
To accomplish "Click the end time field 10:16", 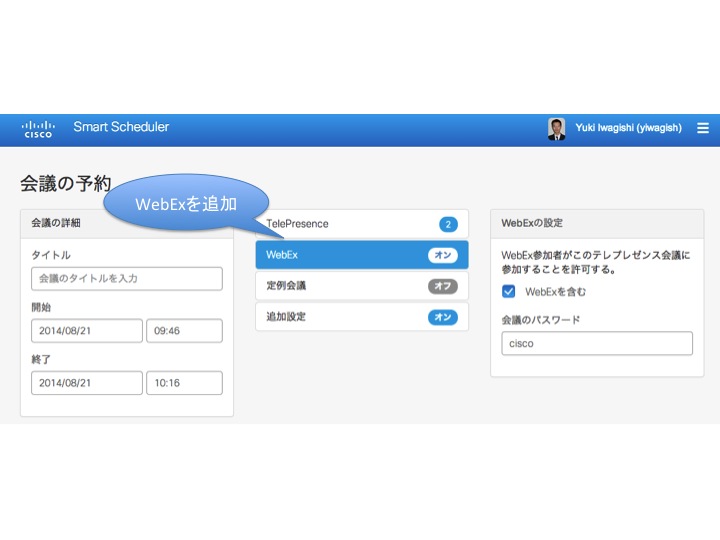I will click(x=184, y=383).
